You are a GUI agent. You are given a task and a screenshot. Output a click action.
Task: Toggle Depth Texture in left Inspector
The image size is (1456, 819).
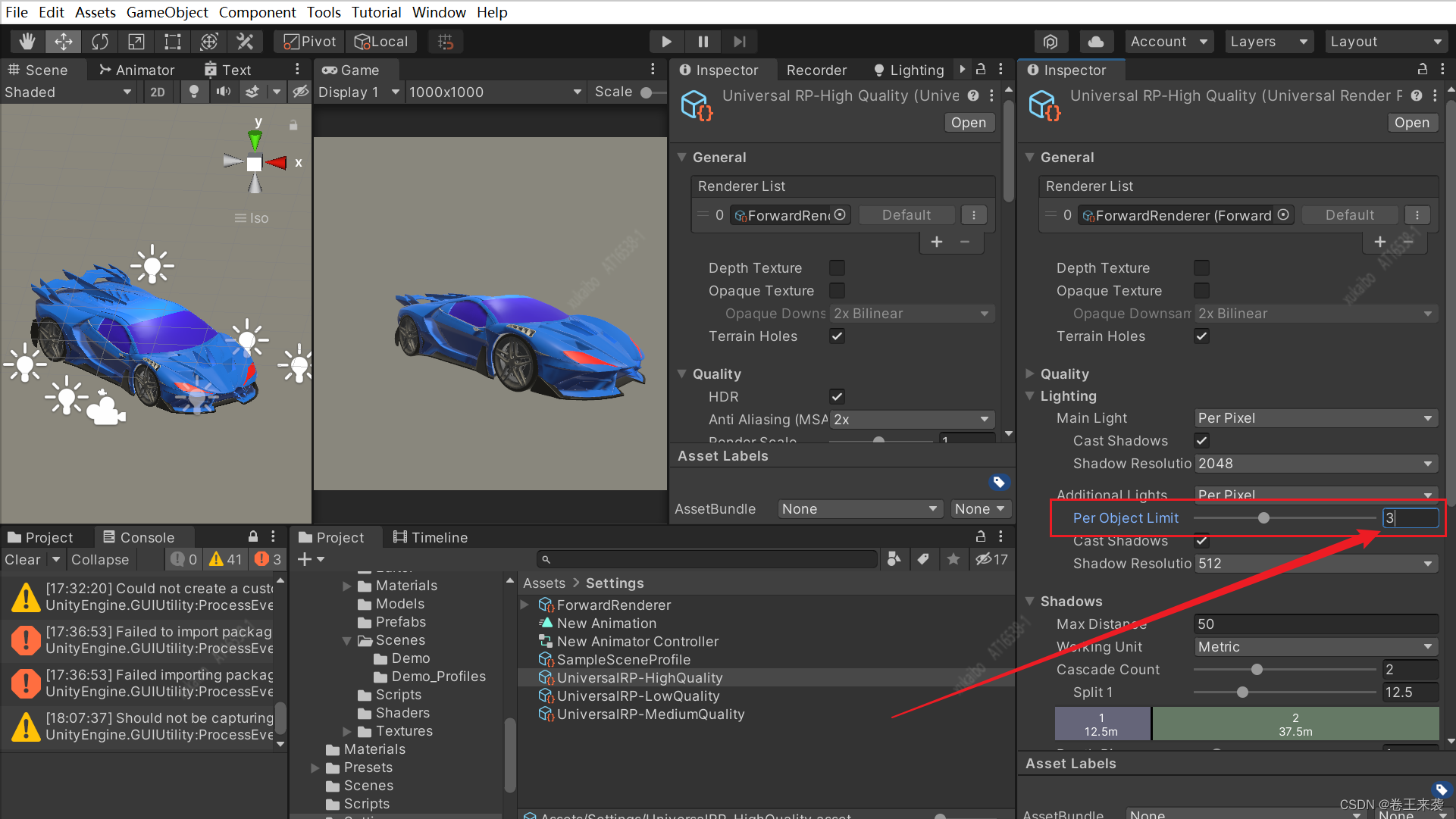(x=837, y=267)
